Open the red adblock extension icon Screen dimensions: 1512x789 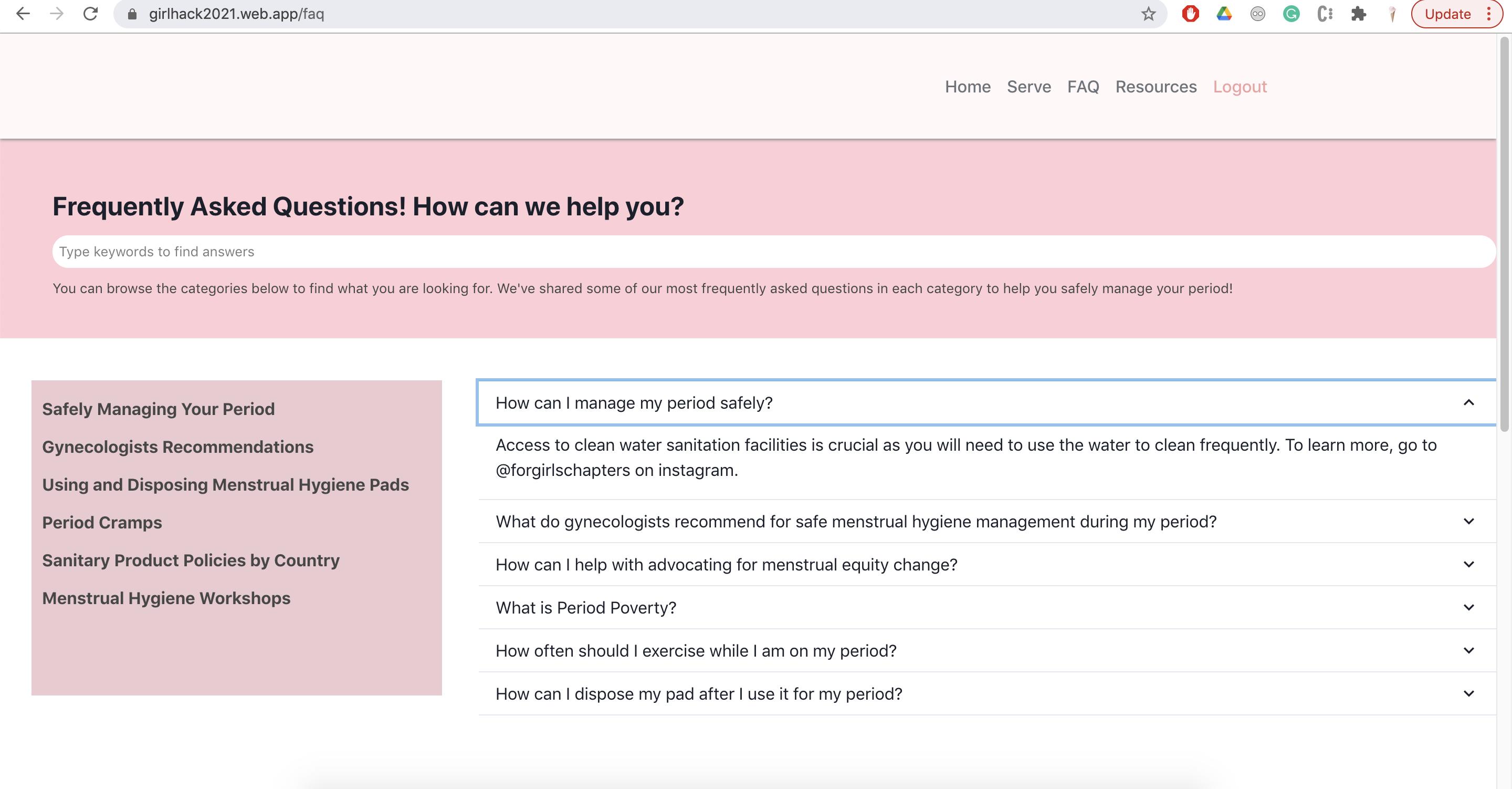coord(1190,14)
